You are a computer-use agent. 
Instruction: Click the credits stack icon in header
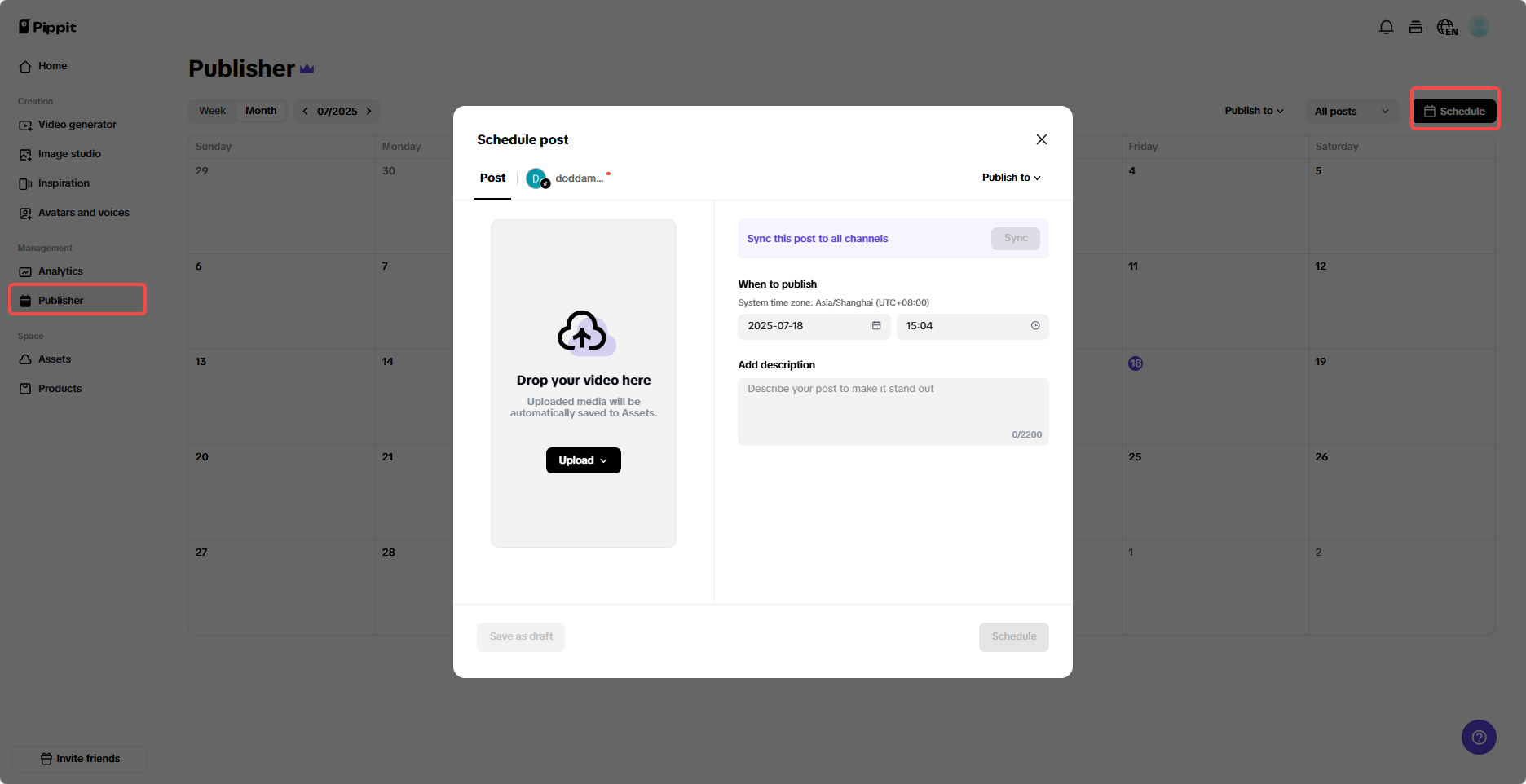[x=1416, y=27]
